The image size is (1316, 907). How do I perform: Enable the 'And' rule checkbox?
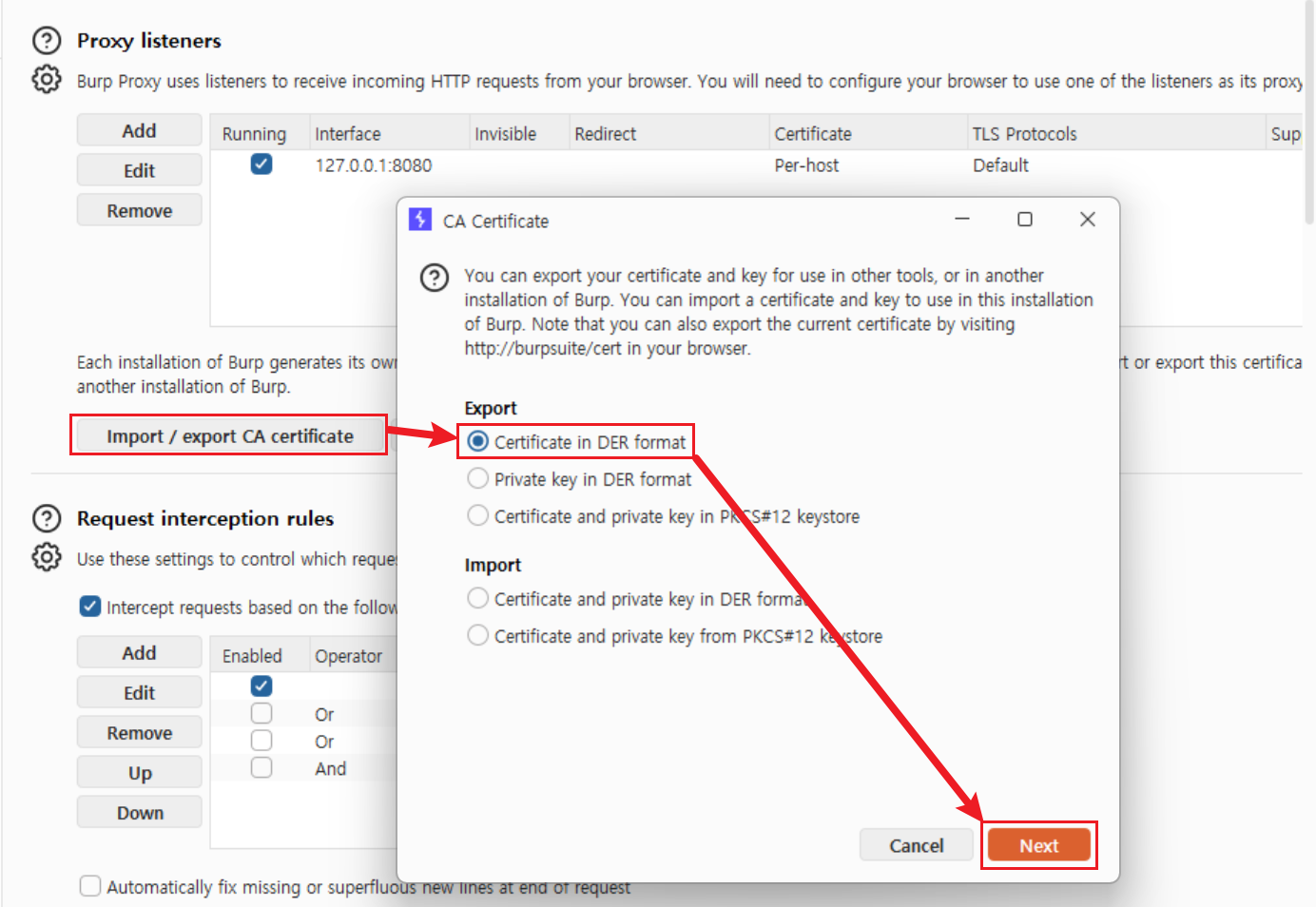261,767
